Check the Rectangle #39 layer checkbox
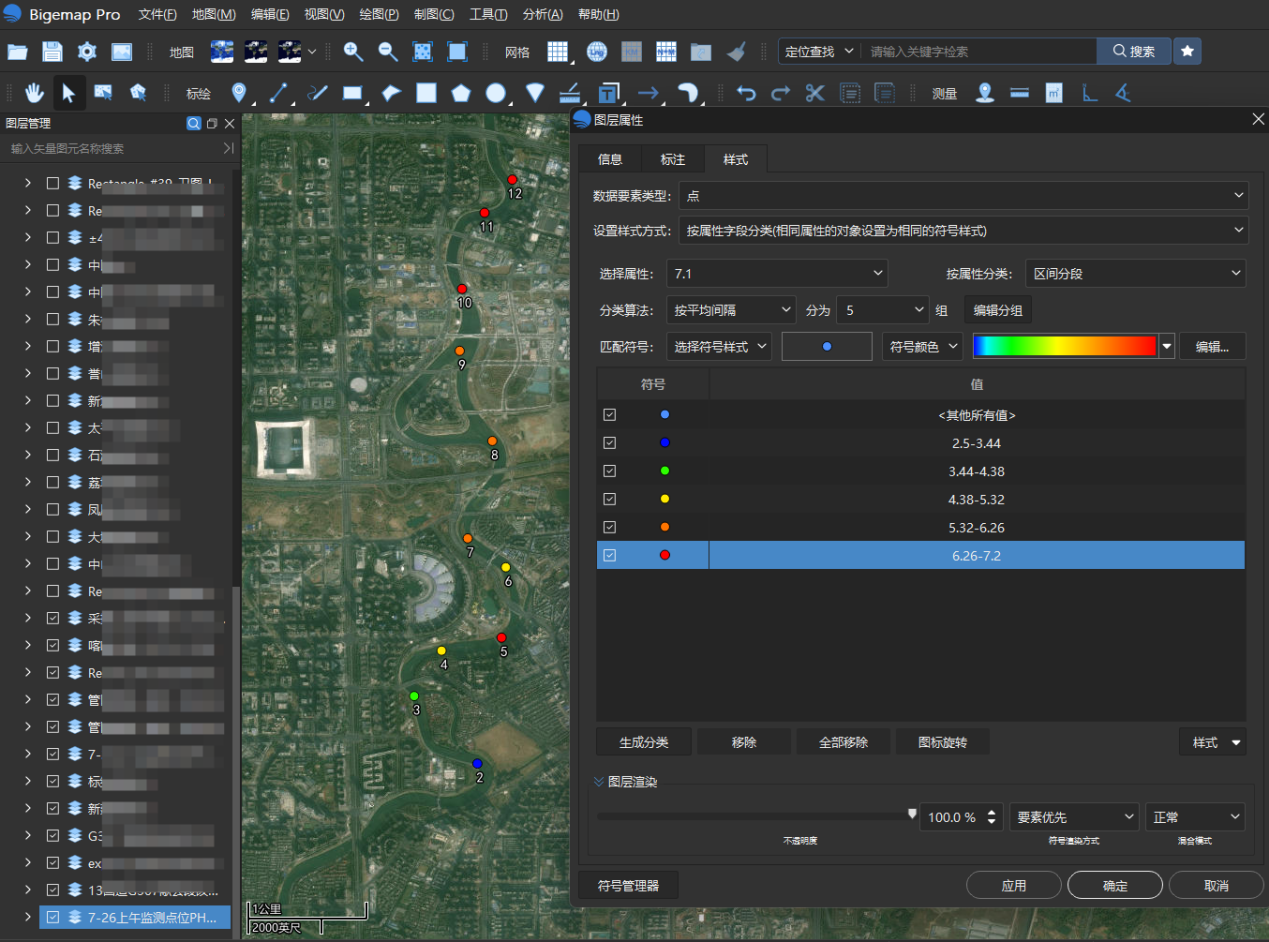 point(53,183)
